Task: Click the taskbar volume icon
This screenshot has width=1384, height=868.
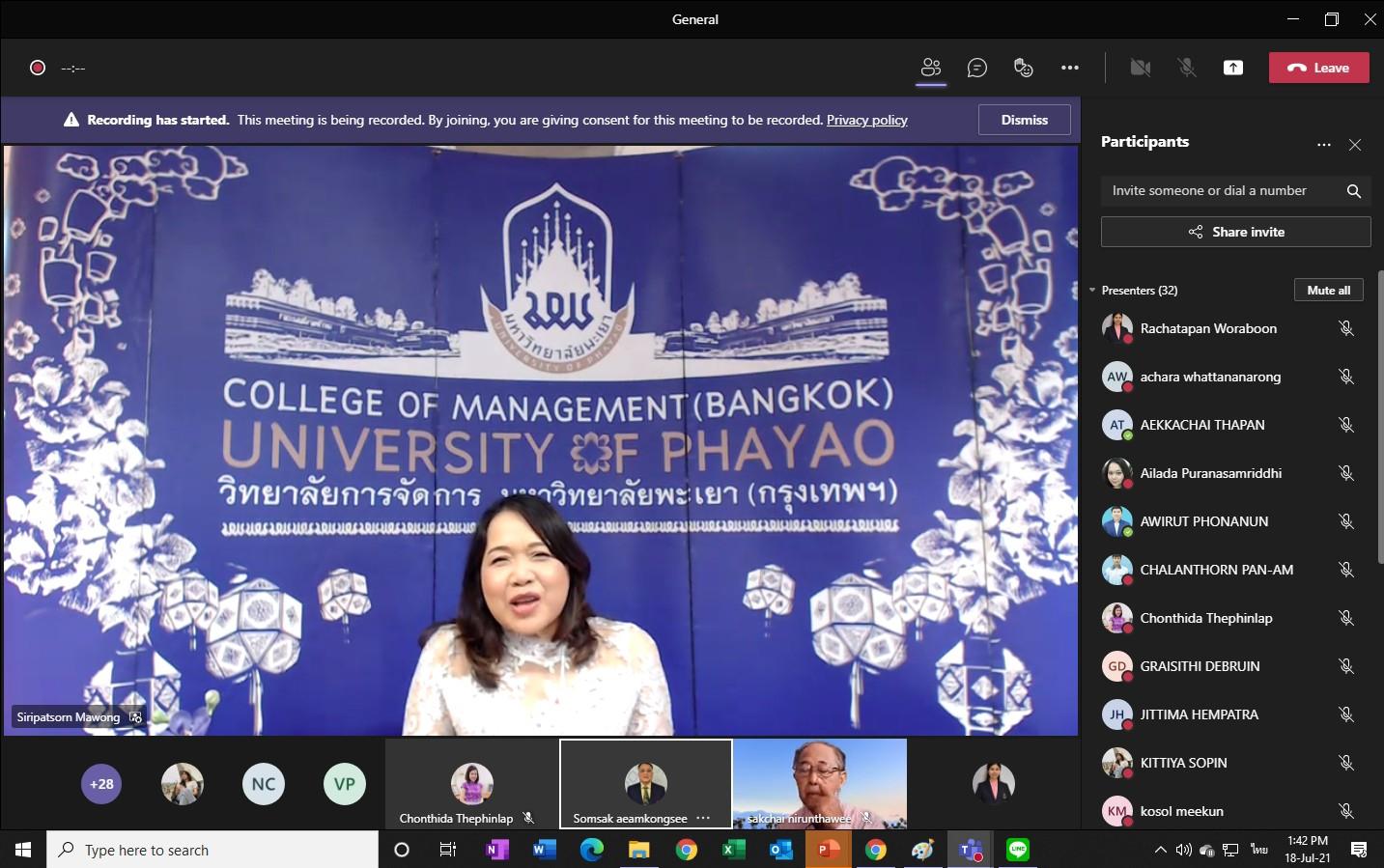Action: coord(1183,850)
